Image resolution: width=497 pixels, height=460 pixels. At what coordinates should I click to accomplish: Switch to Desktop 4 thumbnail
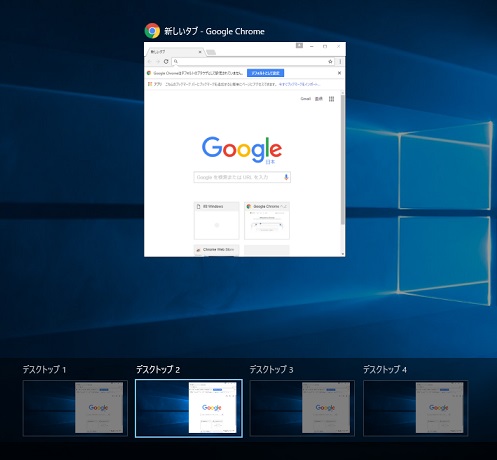click(x=415, y=408)
